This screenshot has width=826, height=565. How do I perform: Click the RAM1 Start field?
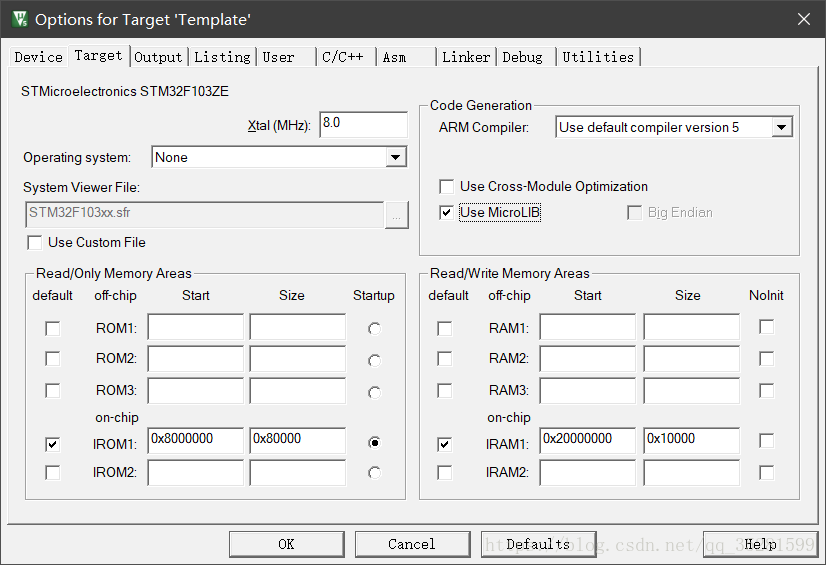[x=588, y=327]
